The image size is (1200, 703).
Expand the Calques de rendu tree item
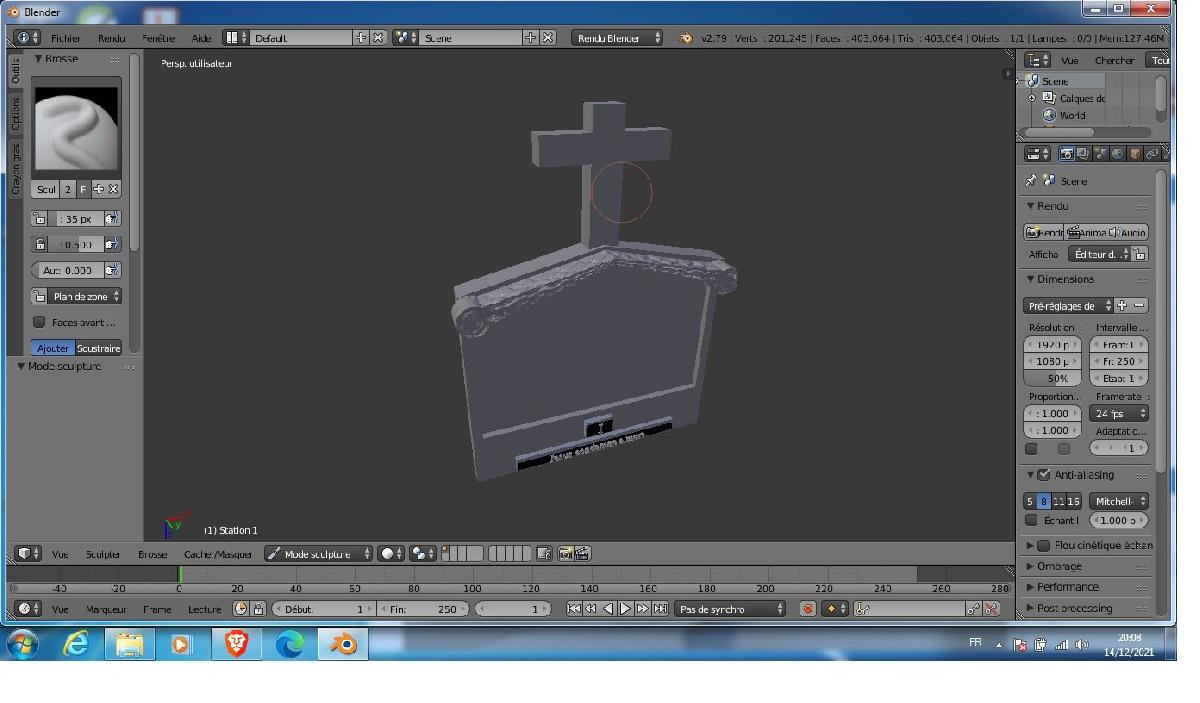pos(1032,98)
